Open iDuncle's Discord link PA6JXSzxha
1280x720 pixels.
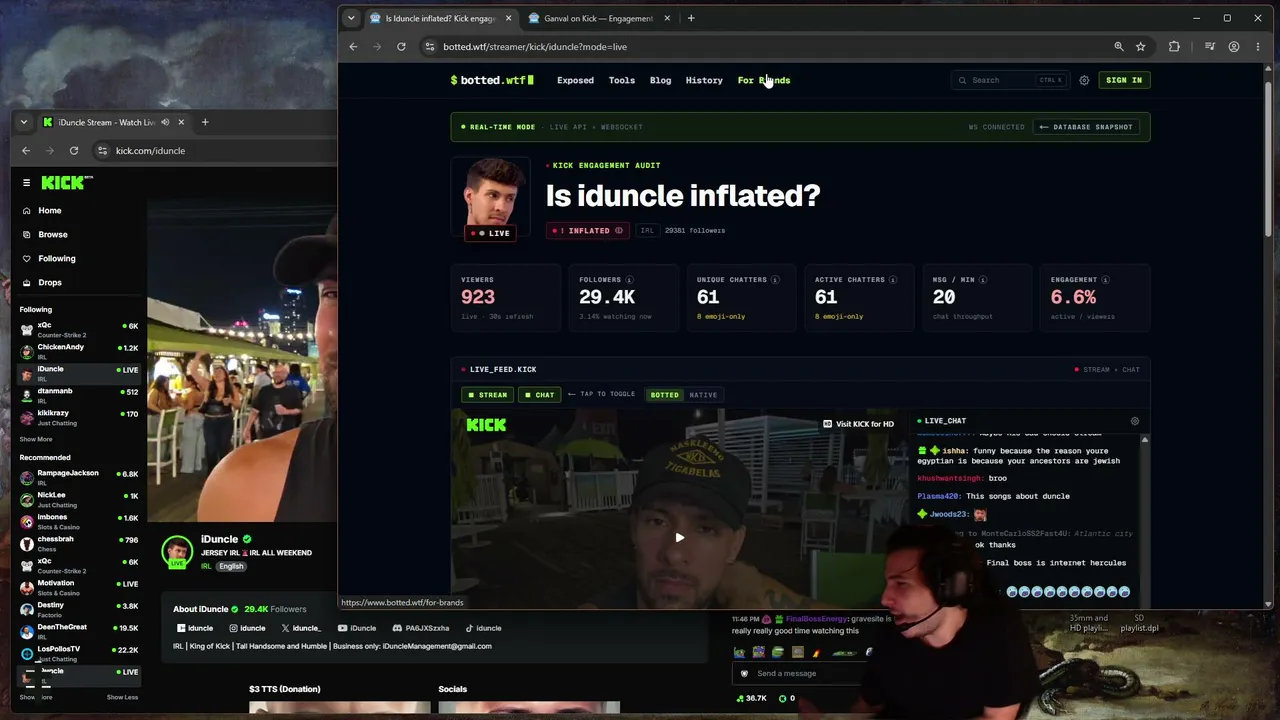pyautogui.click(x=421, y=628)
